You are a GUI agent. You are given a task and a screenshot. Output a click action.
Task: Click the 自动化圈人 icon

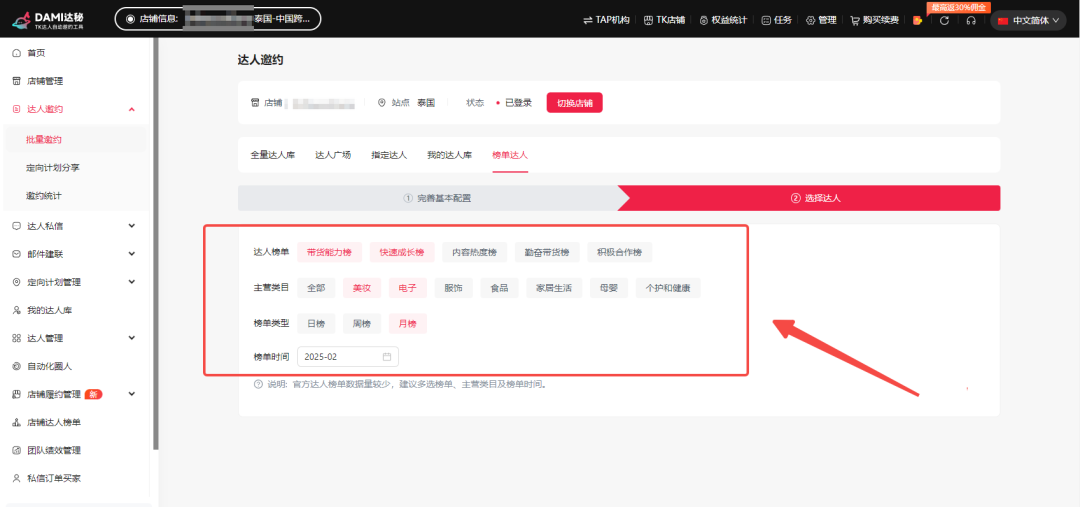(x=17, y=366)
